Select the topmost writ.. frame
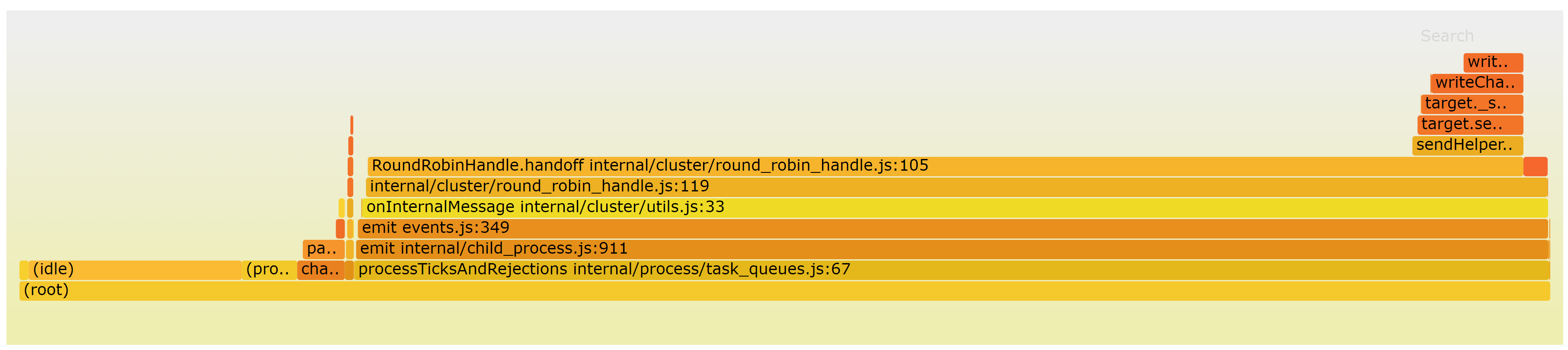Screen dimensions: 1568x350 [1493, 63]
